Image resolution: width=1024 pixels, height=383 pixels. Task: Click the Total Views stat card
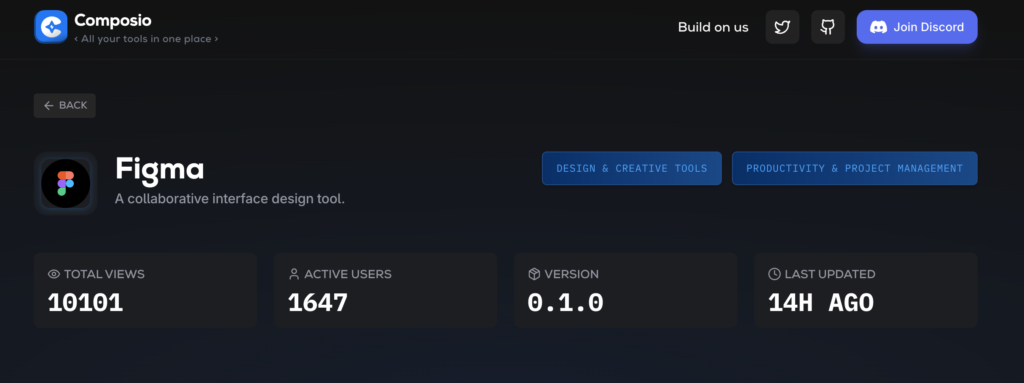(146, 290)
